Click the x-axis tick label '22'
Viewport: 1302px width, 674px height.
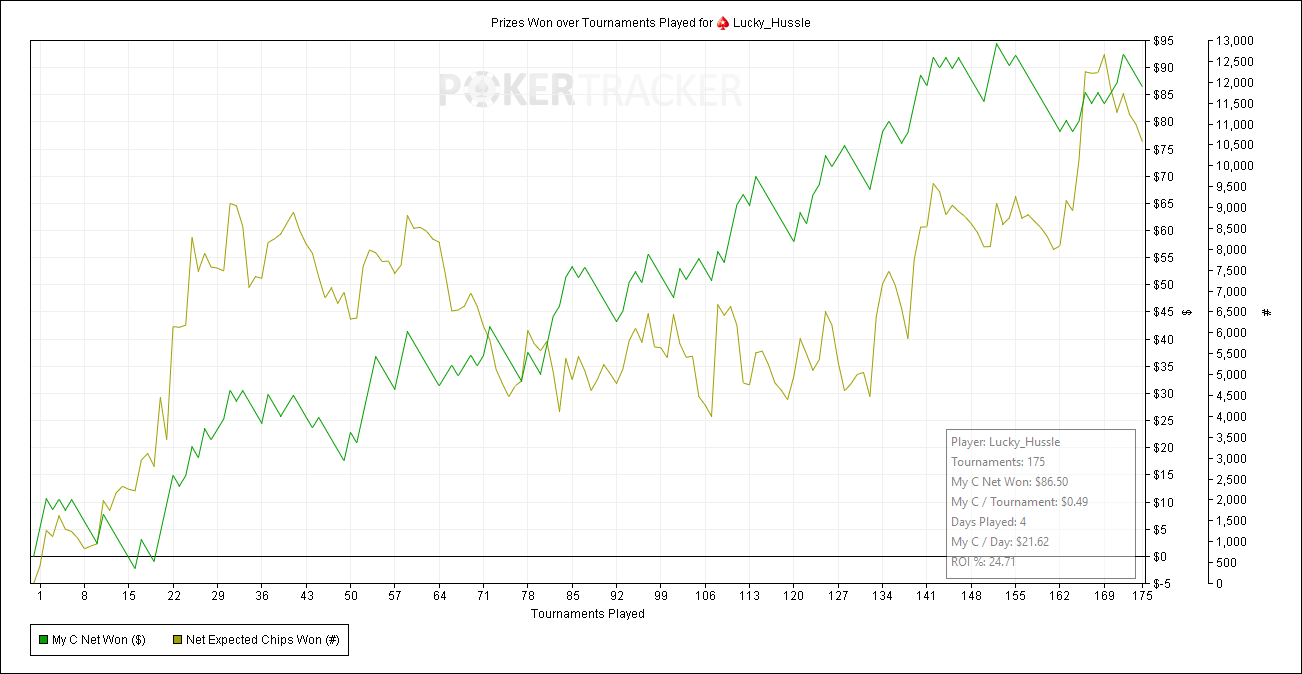(173, 596)
